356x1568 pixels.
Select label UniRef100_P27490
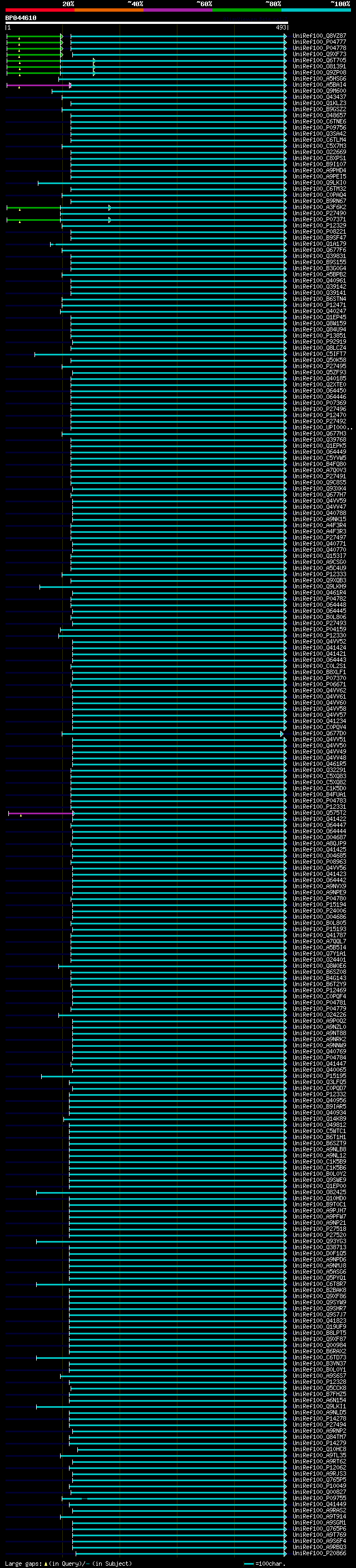[x=319, y=213]
